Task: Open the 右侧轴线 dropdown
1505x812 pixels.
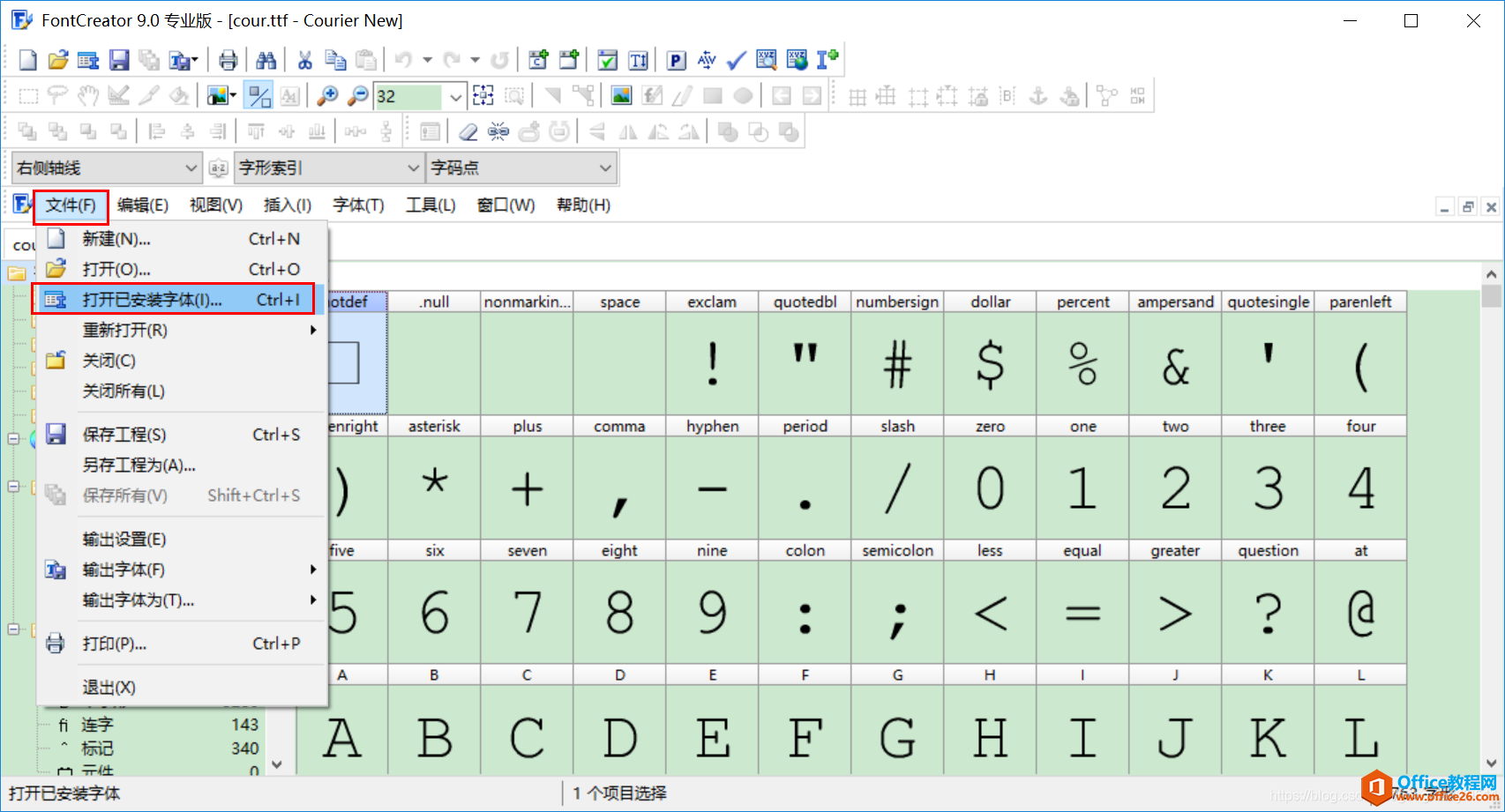Action: tap(107, 168)
